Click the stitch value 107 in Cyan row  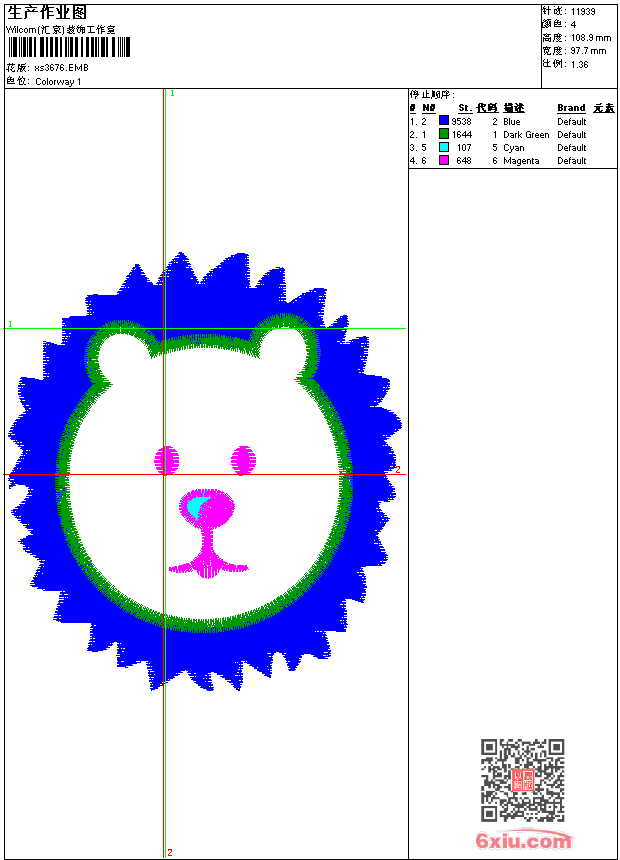click(x=464, y=148)
